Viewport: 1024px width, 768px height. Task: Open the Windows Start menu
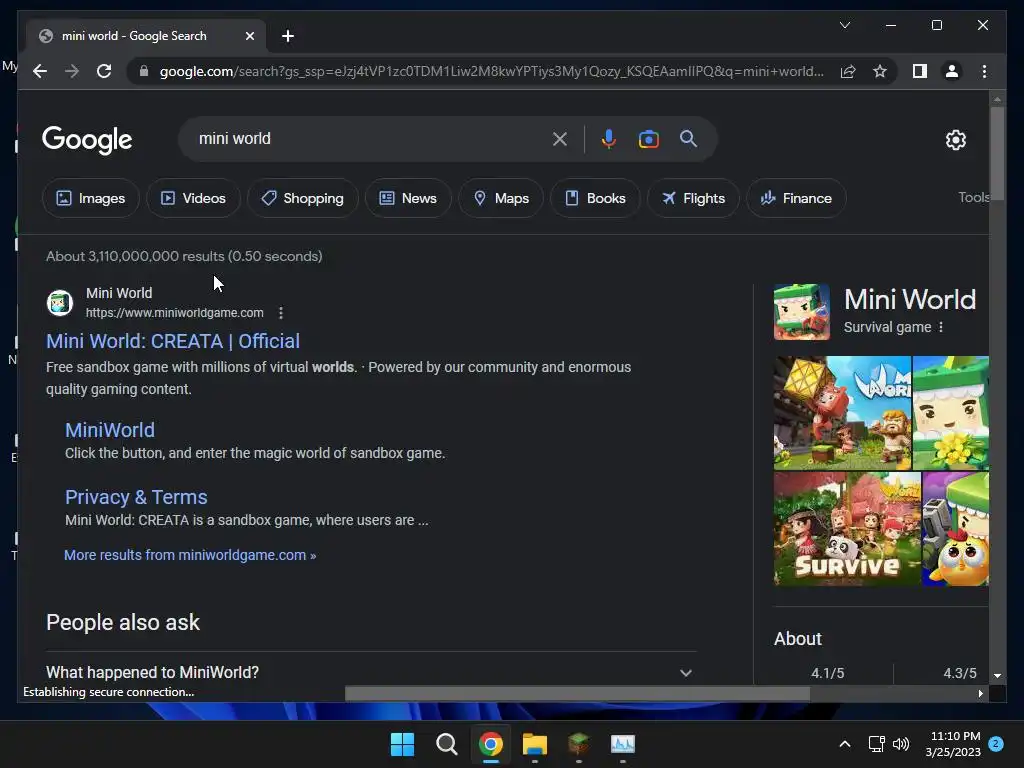[x=402, y=744]
